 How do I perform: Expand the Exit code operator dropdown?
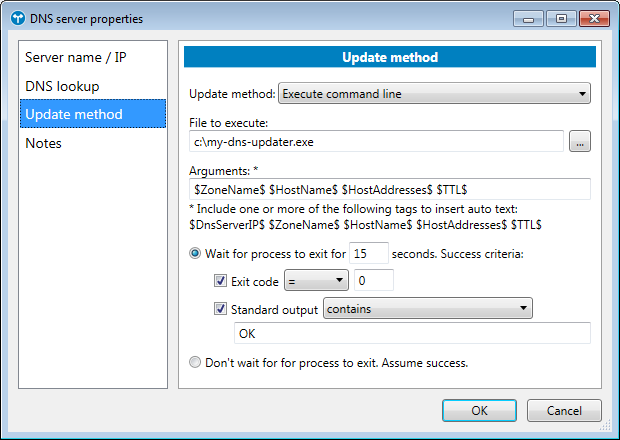click(316, 281)
